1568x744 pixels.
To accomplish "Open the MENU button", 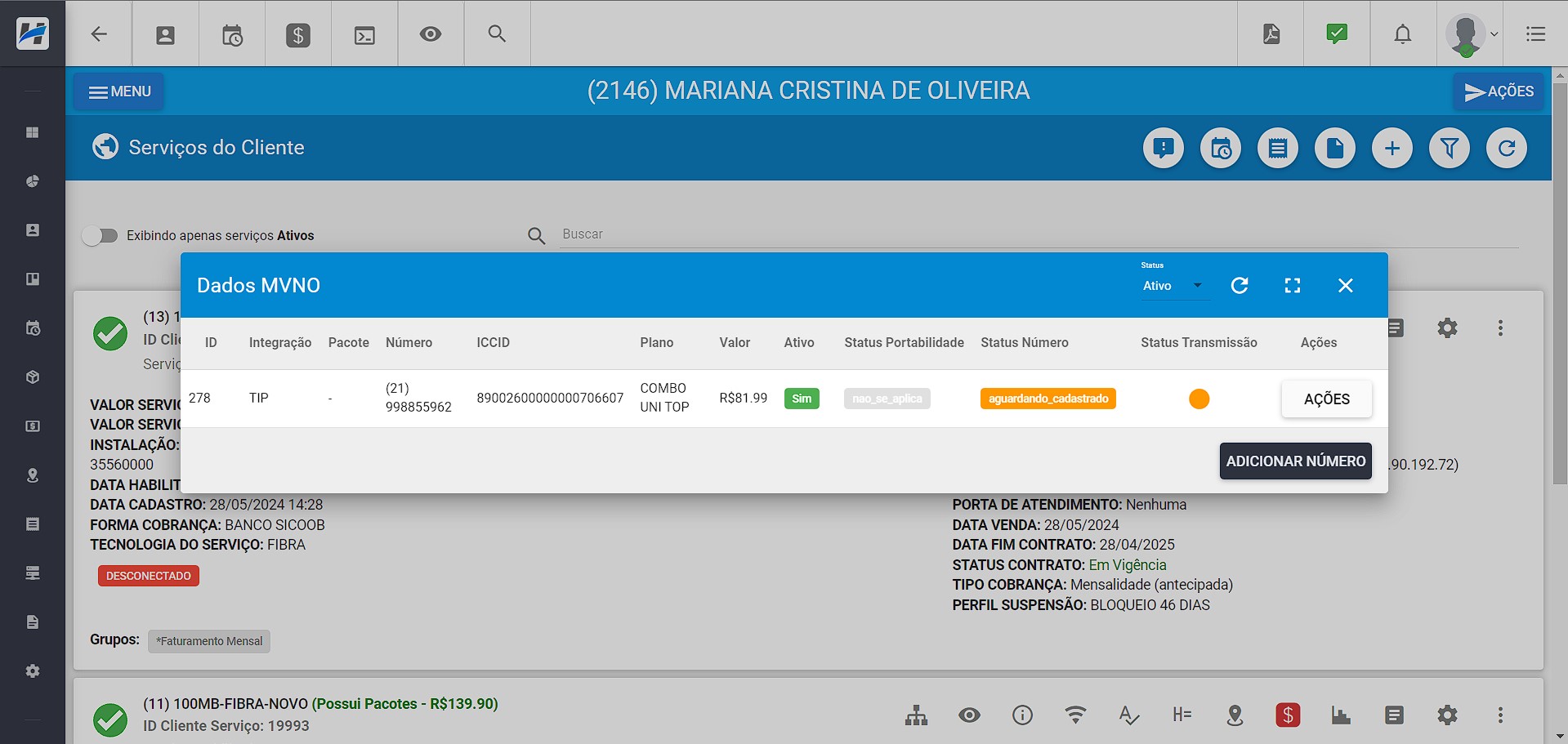I will click(x=119, y=91).
